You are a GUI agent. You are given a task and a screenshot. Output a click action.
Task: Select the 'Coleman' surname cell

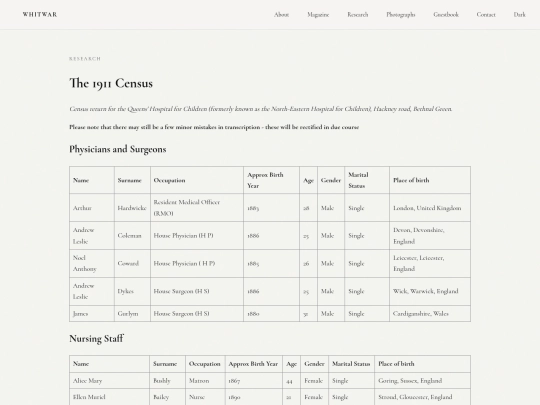tap(132, 236)
